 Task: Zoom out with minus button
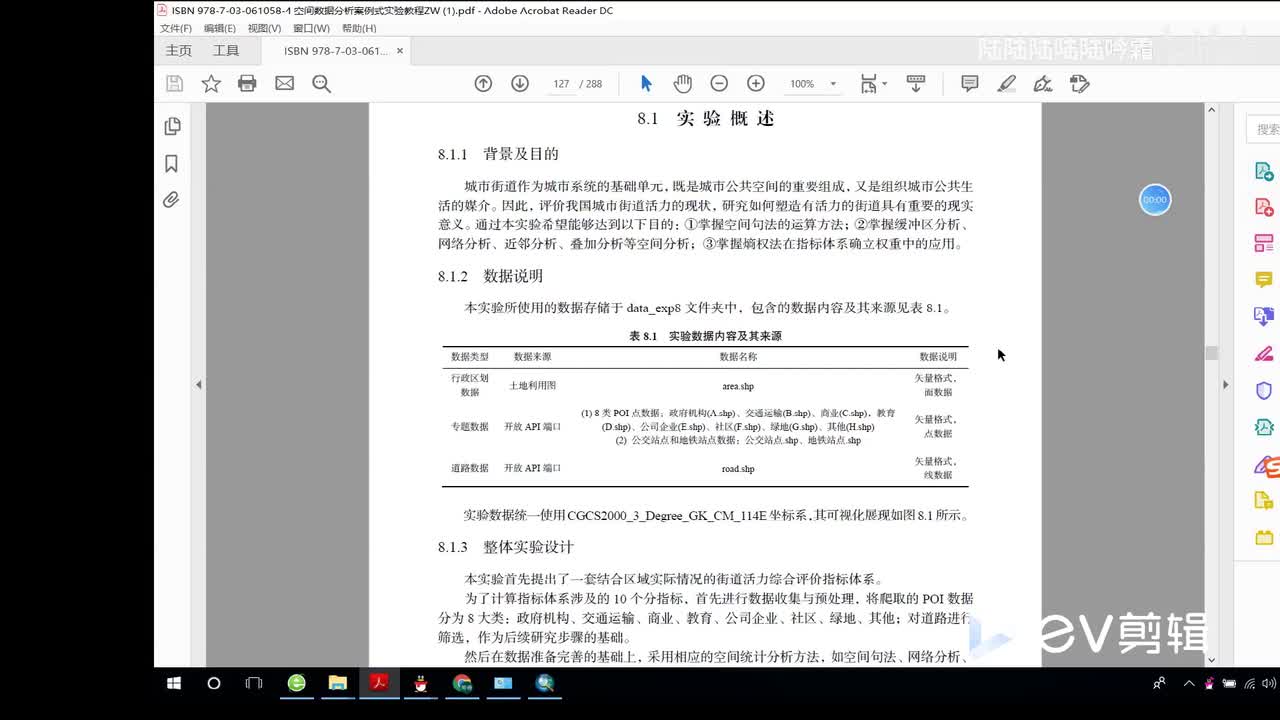pyautogui.click(x=719, y=84)
